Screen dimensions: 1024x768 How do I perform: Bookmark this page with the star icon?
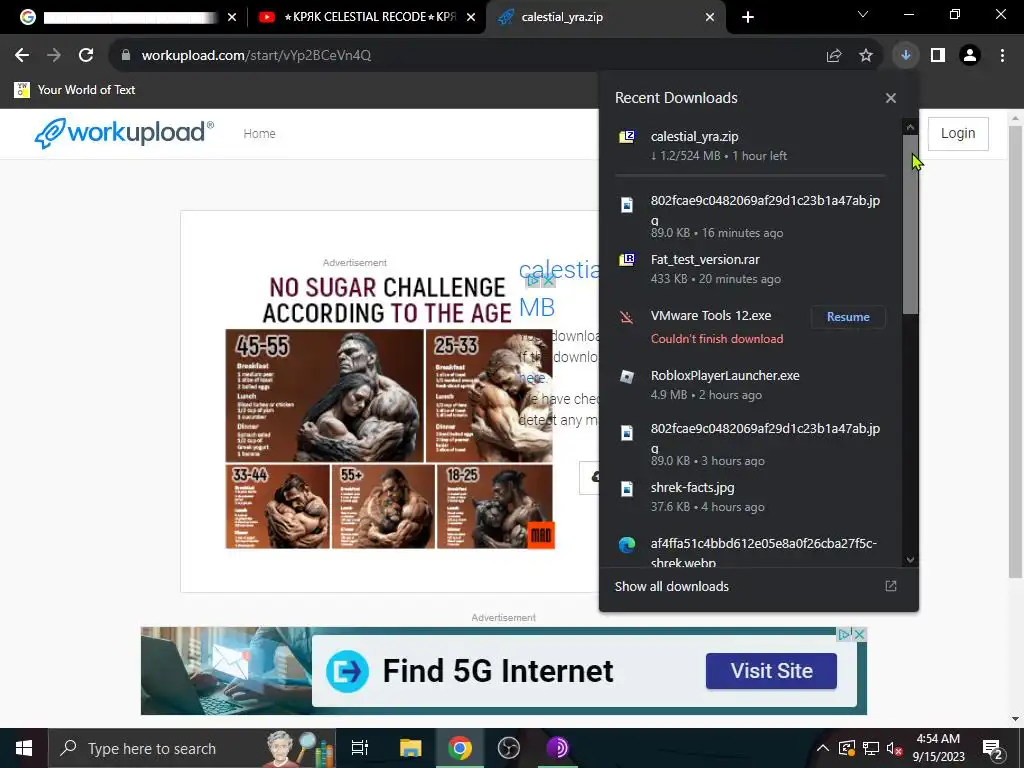[866, 56]
